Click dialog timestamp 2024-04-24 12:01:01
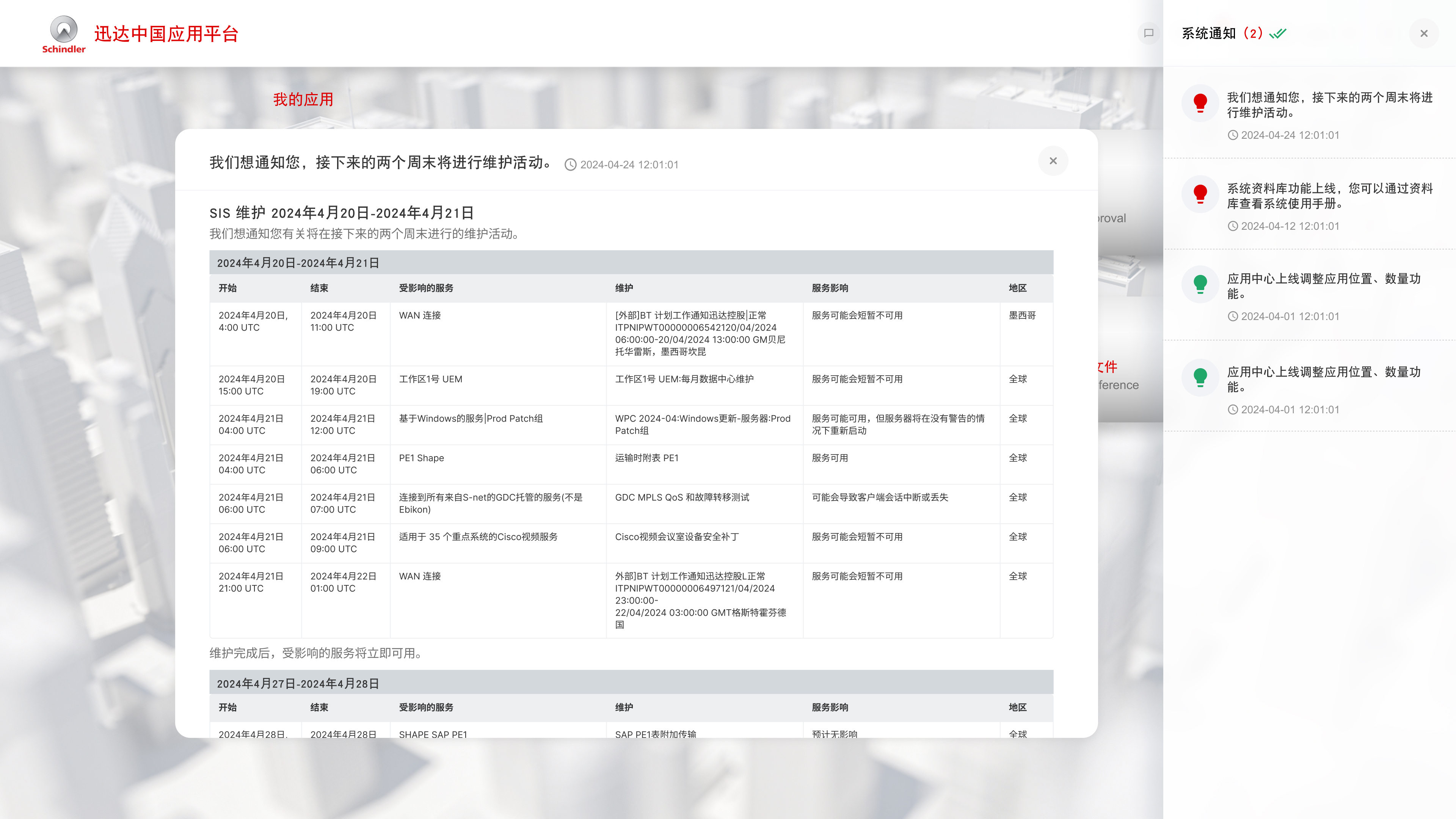The image size is (1456, 819). coord(629,165)
